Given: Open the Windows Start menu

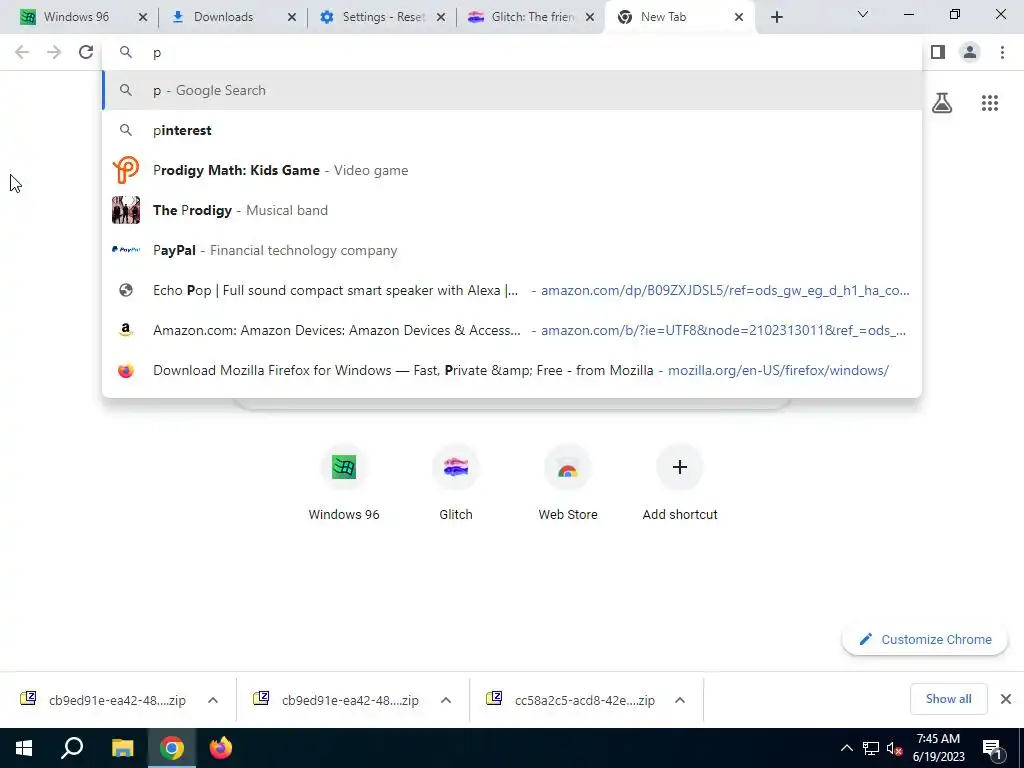Looking at the screenshot, I should [x=24, y=748].
